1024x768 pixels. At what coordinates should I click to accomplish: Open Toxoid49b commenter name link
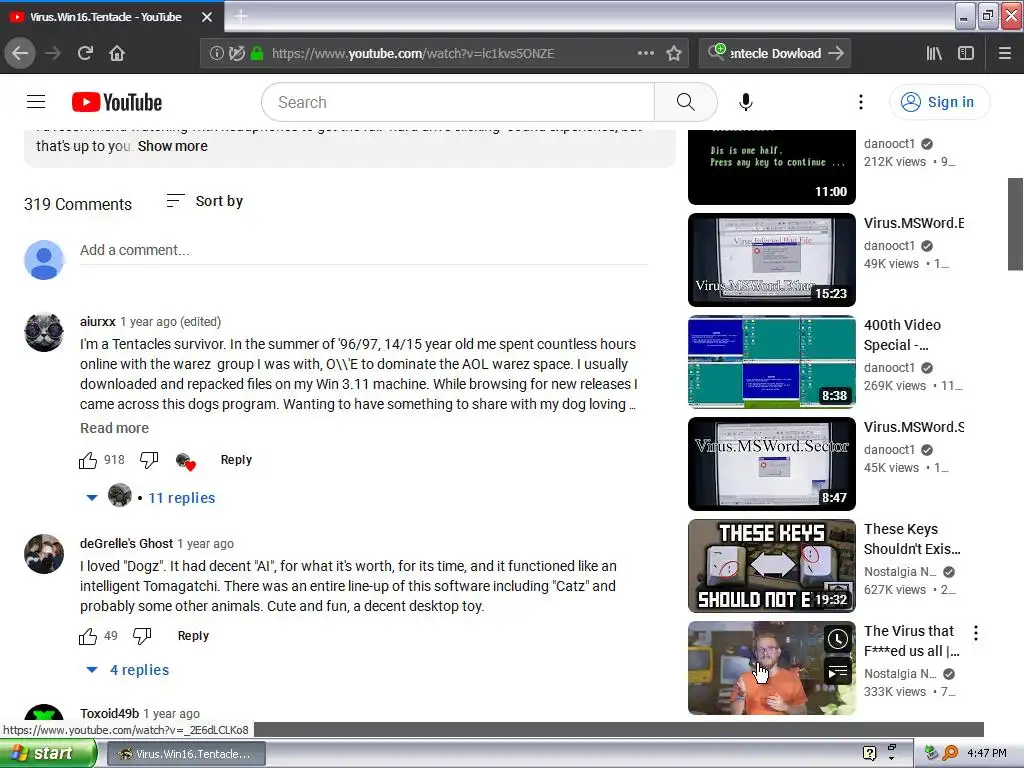point(109,713)
